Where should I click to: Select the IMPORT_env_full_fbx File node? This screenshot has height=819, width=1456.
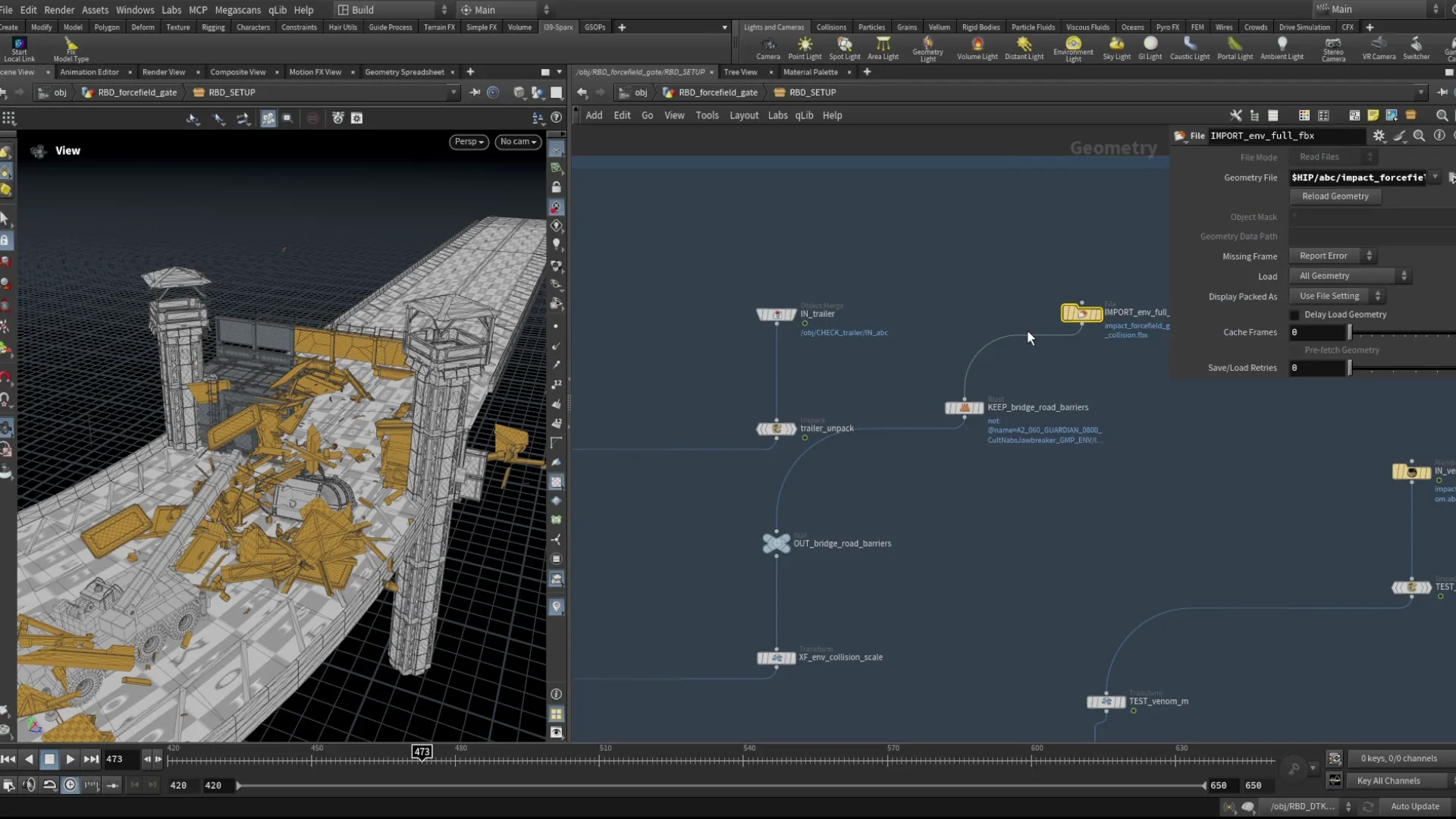[x=1081, y=313]
